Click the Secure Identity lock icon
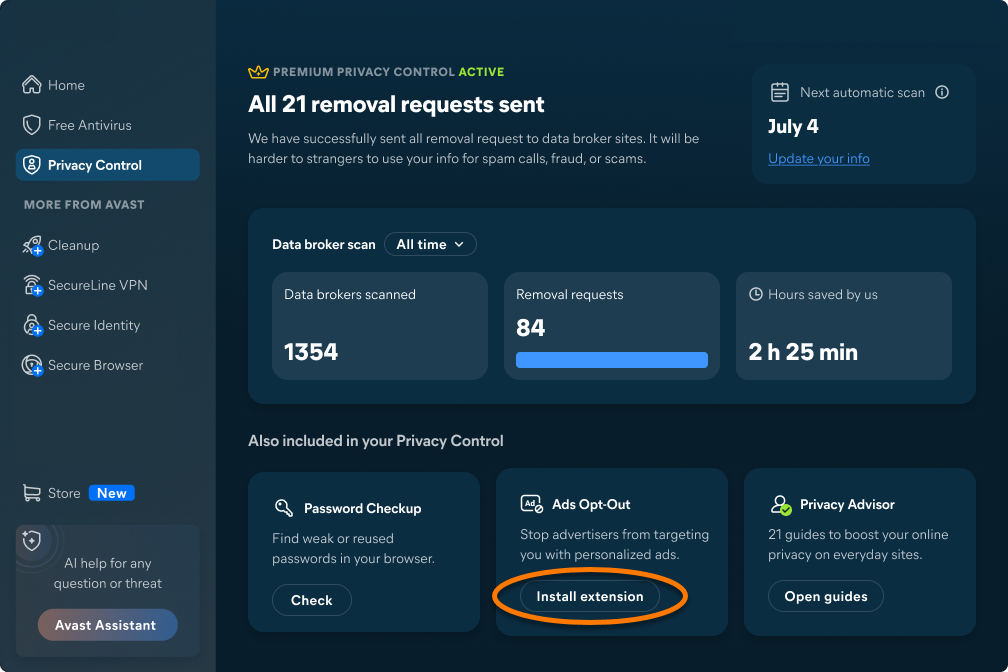This screenshot has width=1008, height=672. pyautogui.click(x=32, y=325)
